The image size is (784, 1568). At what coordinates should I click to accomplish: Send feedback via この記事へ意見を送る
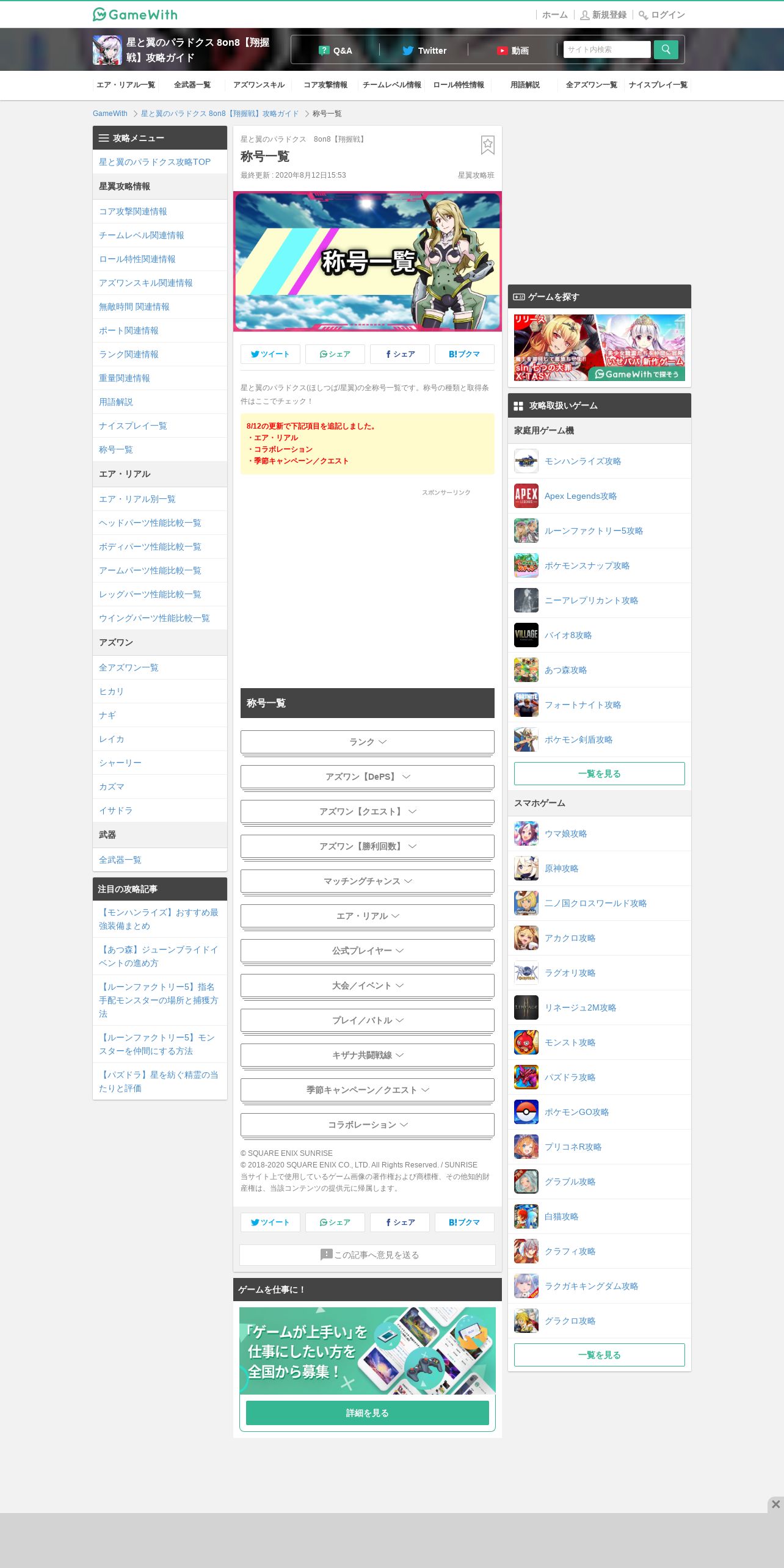click(368, 1255)
